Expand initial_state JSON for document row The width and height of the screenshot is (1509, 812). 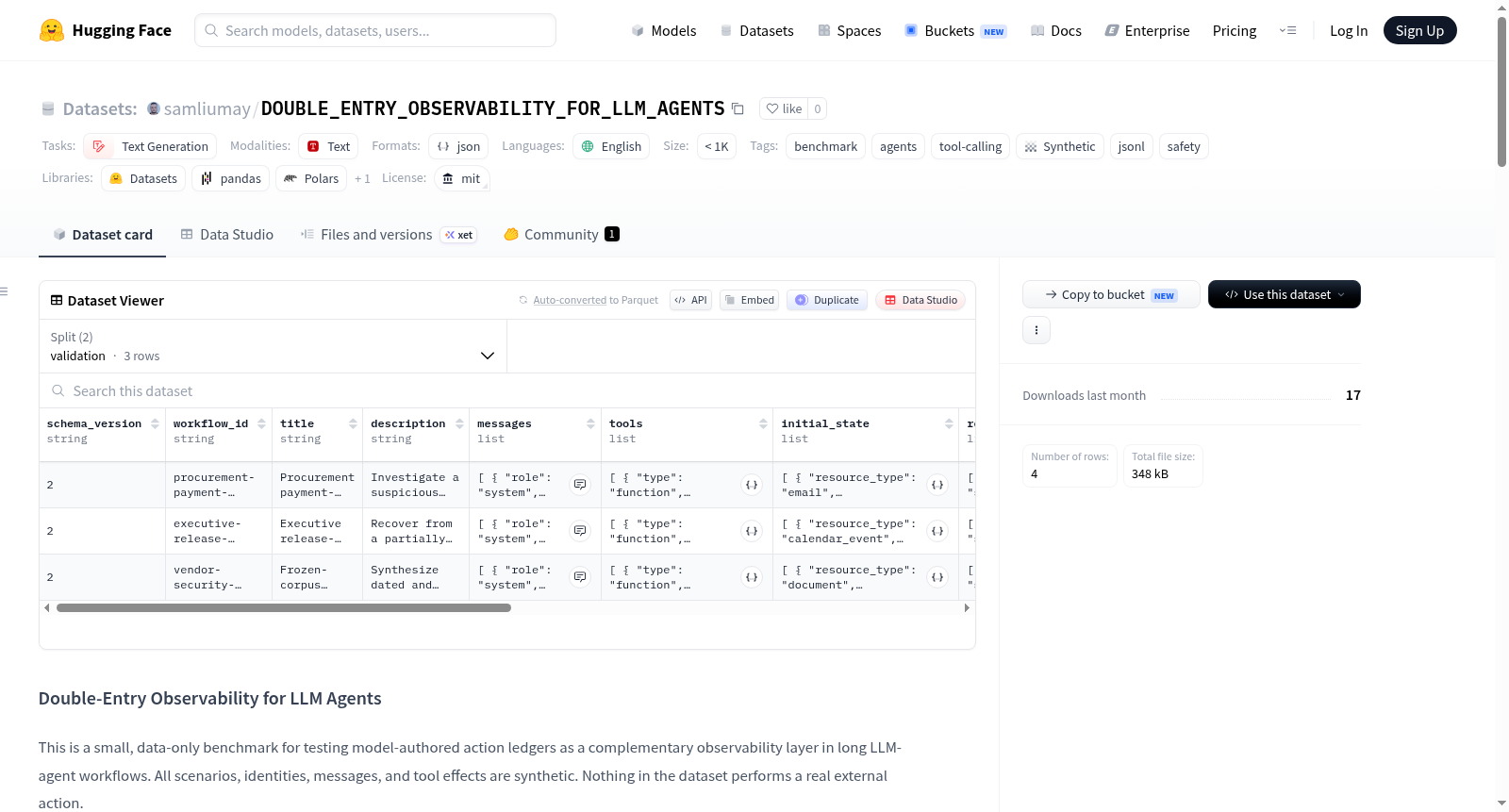point(937,577)
